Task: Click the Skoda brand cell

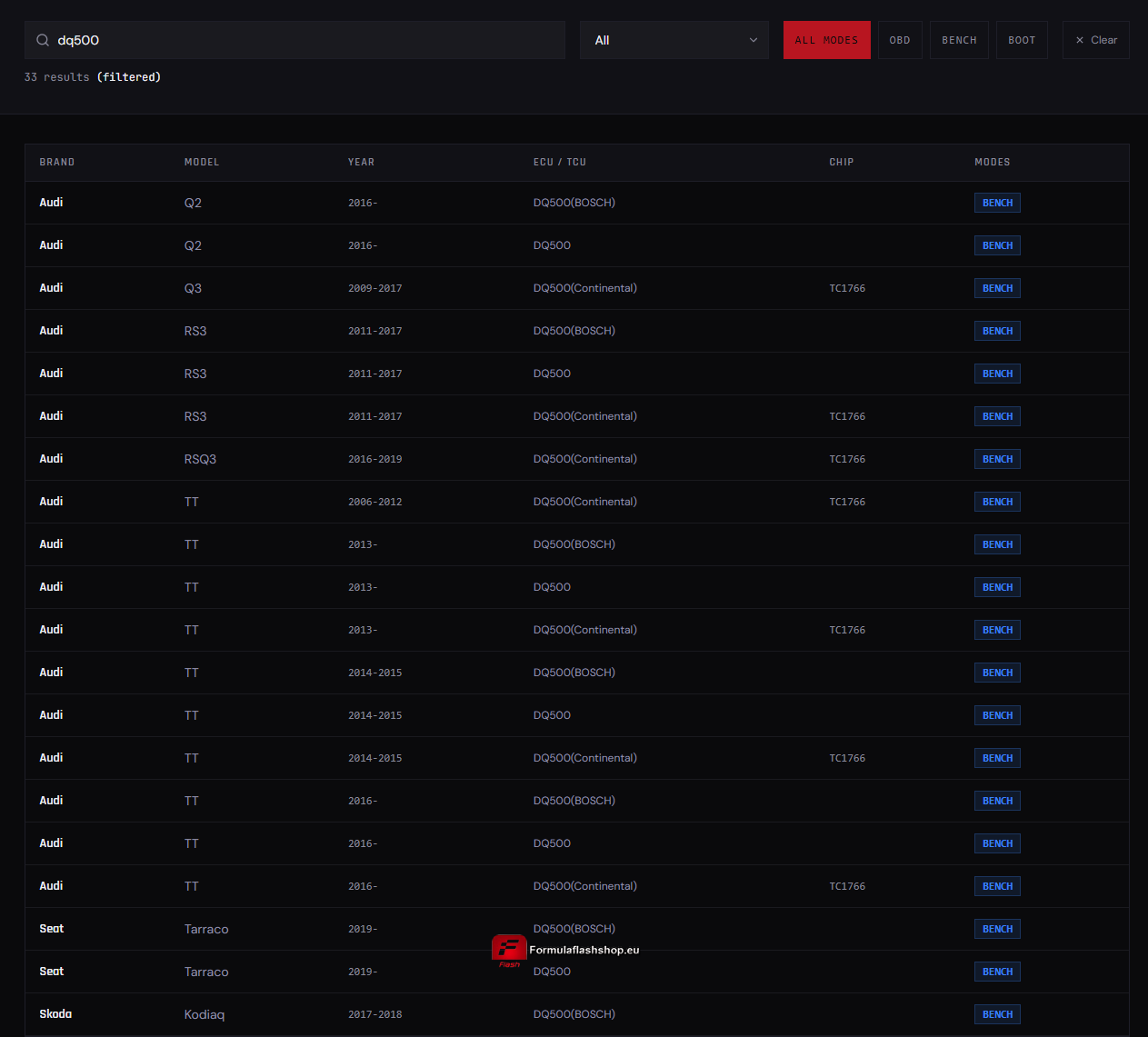Action: point(55,1014)
